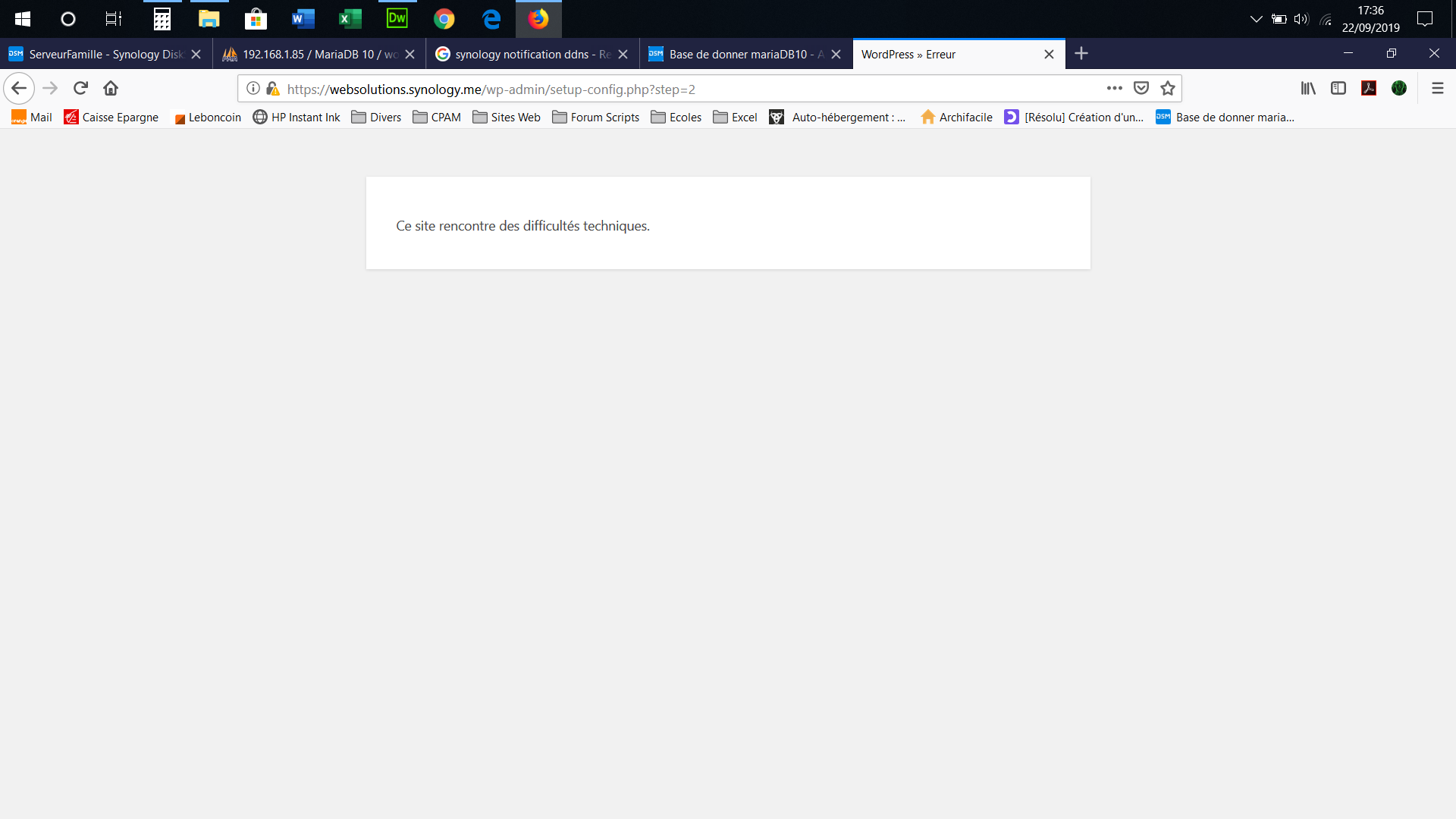Click the Adobe Acrobat extension icon
Image resolution: width=1456 pixels, height=819 pixels.
pos(1369,89)
